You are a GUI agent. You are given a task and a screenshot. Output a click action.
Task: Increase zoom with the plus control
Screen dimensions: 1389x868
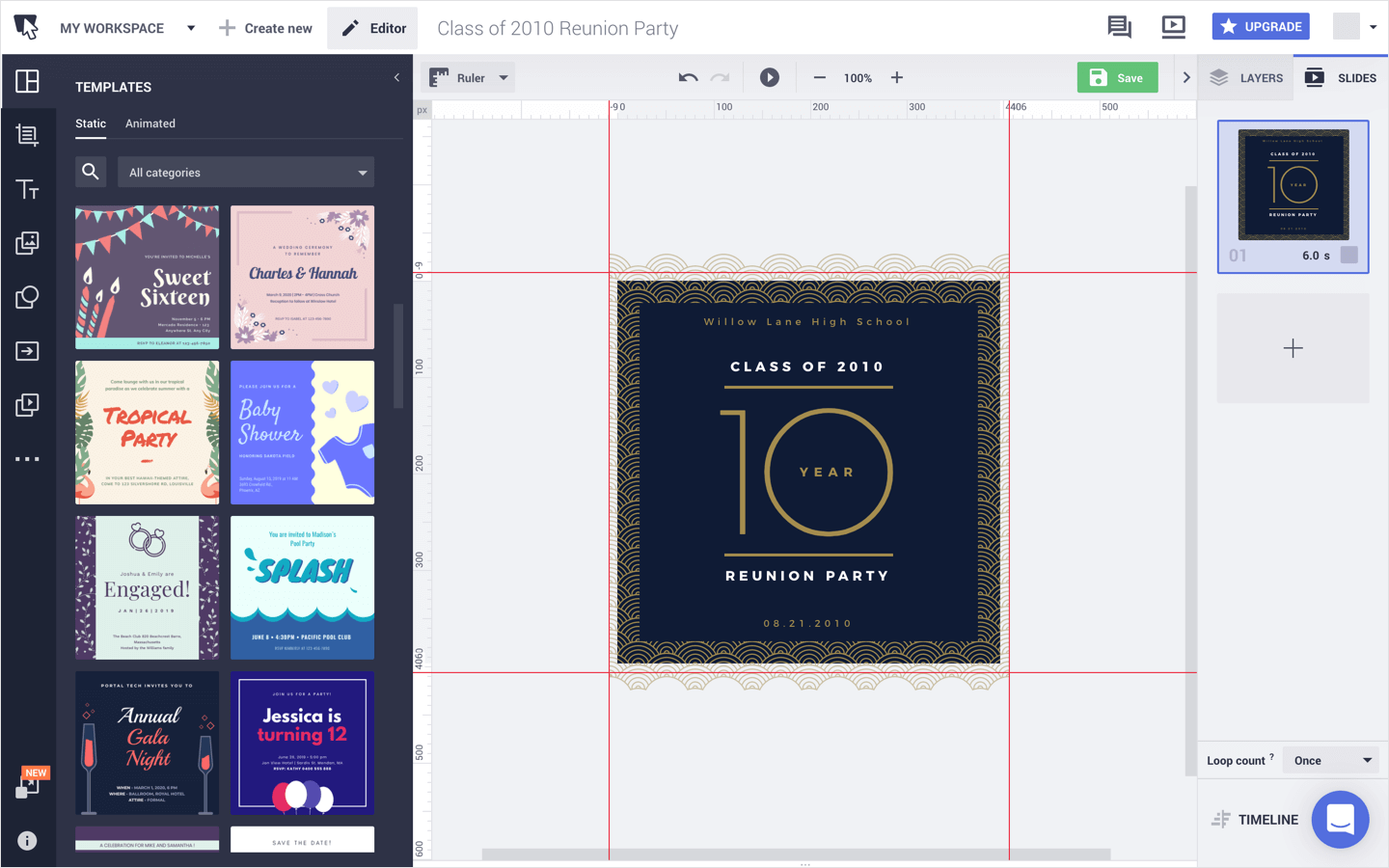click(x=896, y=77)
